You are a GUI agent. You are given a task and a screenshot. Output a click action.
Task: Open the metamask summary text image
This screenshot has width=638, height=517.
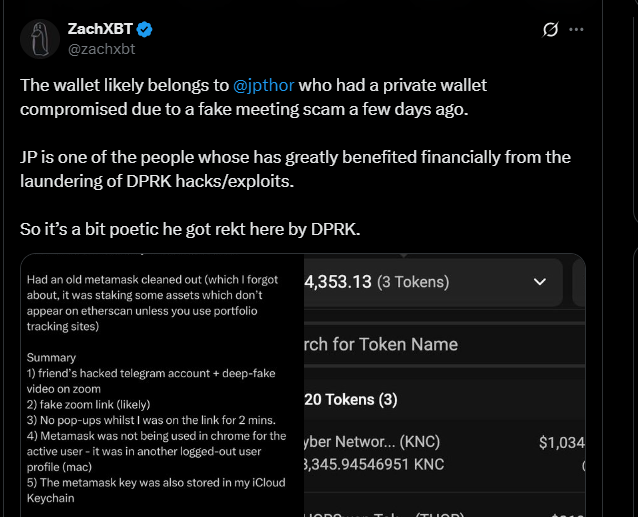point(162,385)
